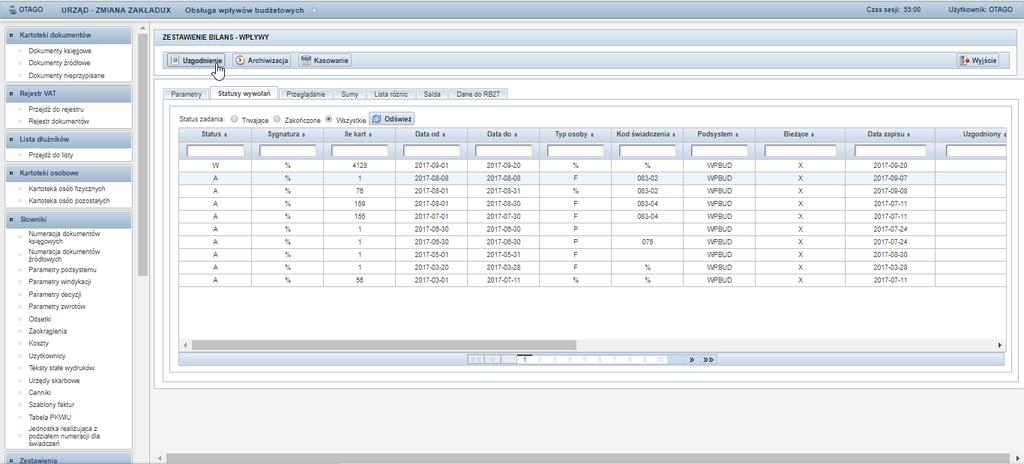This screenshot has height=464, width=1024.
Task: Open the Urzędy skarbowe link
Action: pyautogui.click(x=54, y=380)
